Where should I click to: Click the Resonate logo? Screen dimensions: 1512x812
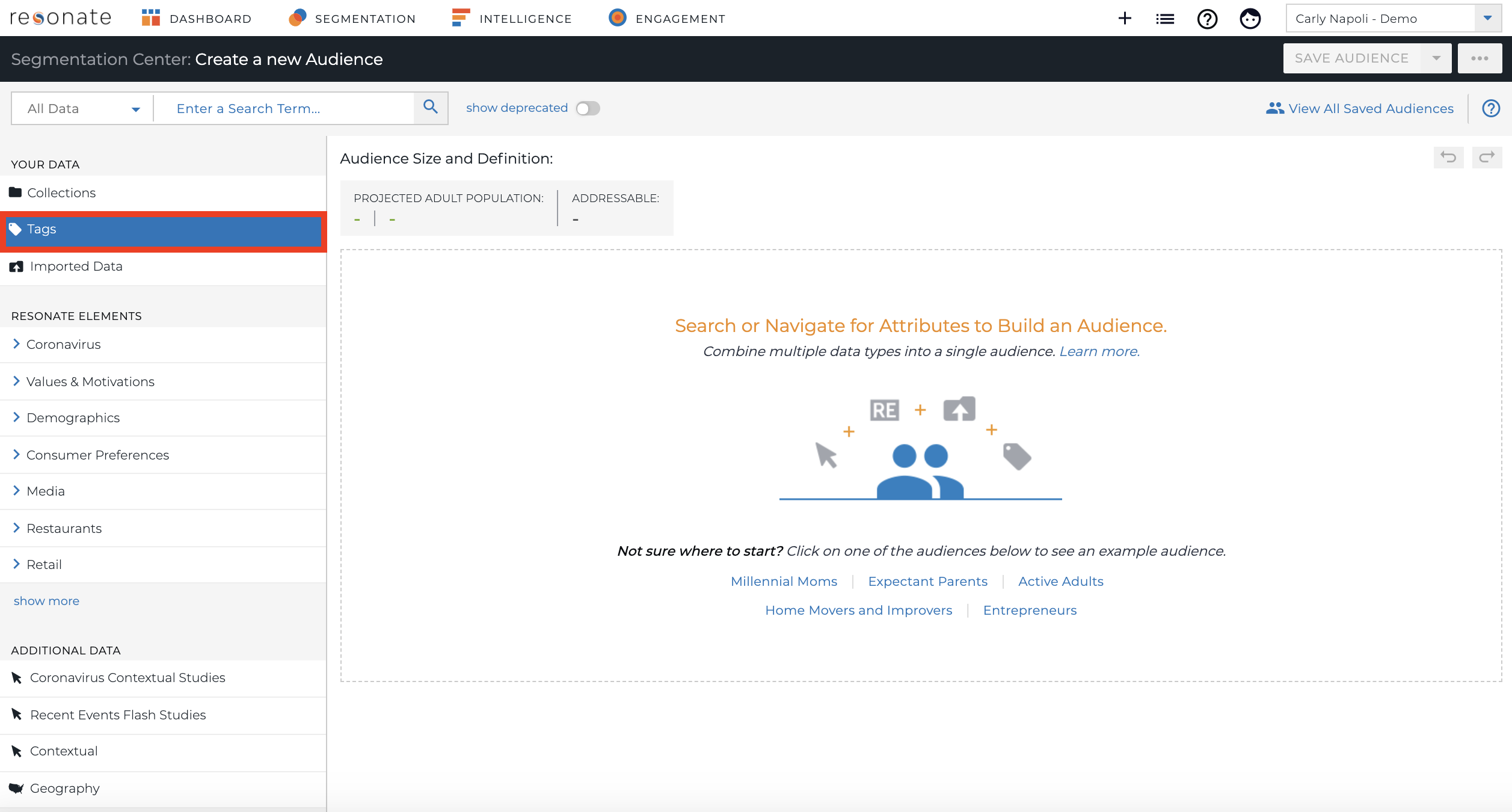61,18
